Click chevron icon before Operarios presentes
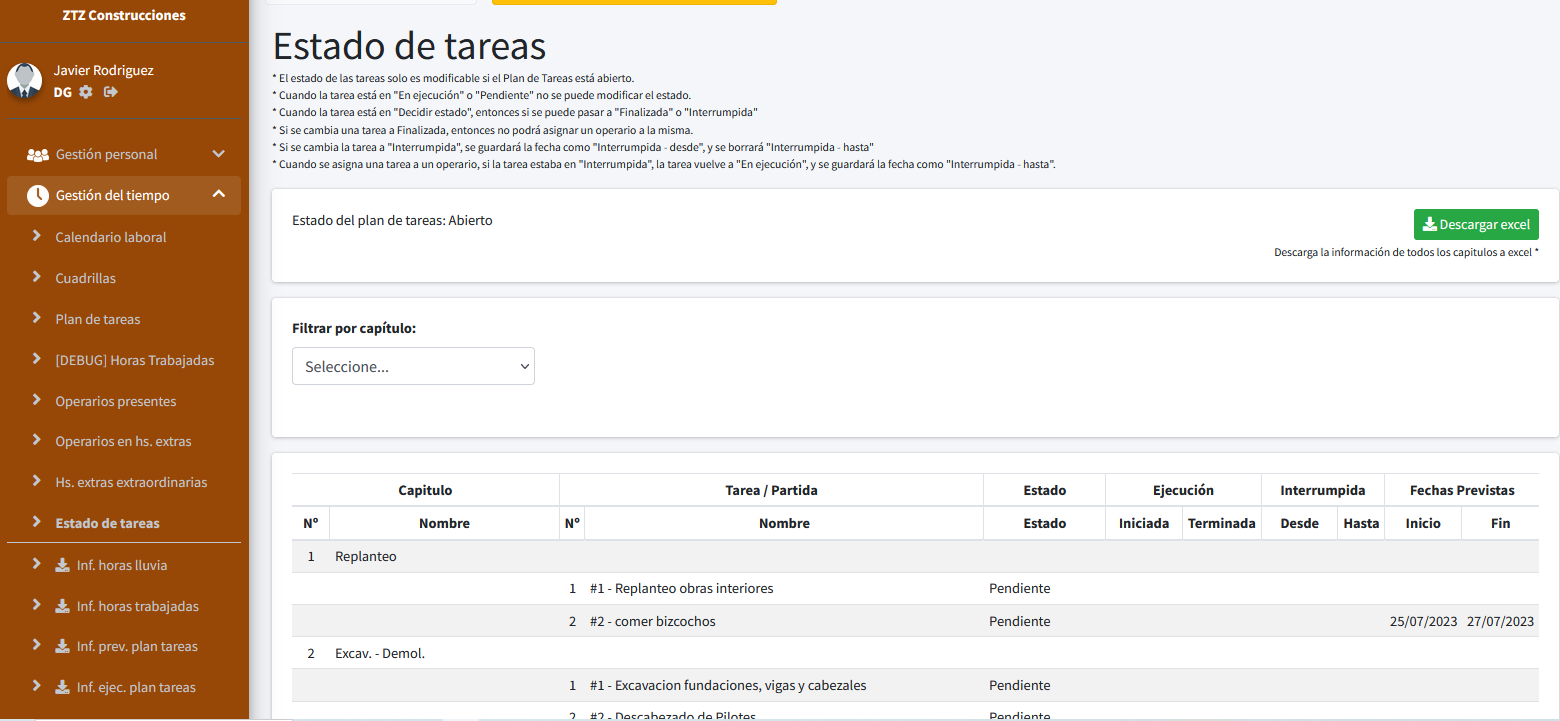1560x721 pixels. (37, 401)
